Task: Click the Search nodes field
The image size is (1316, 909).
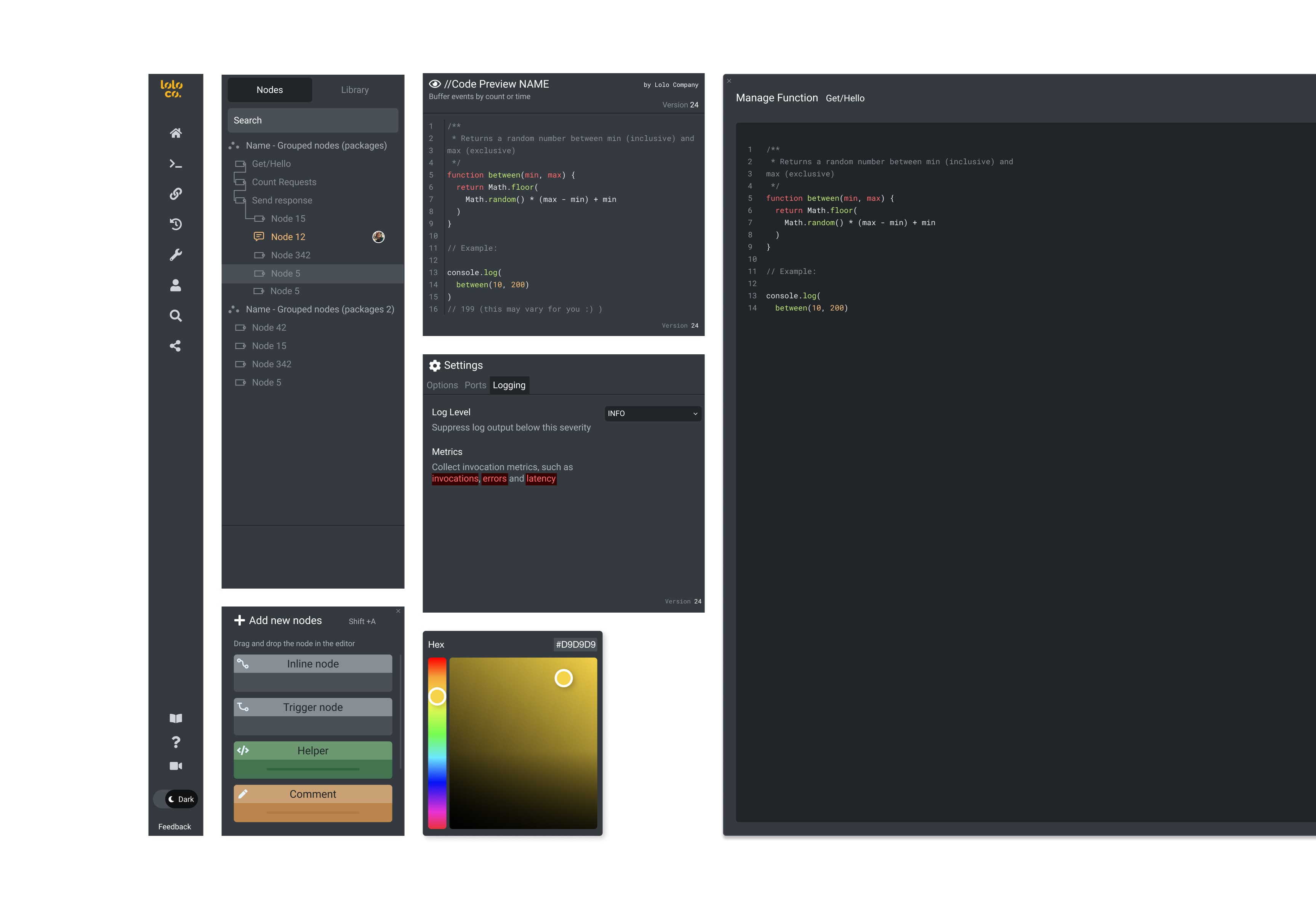Action: click(313, 121)
